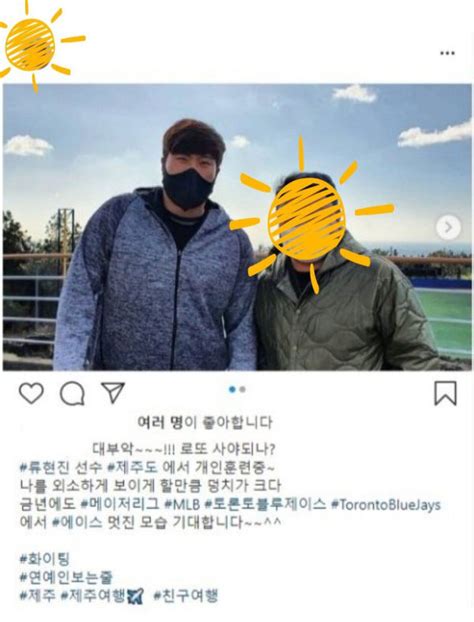Open the three-dot more options menu
474x622 pixels.
click(x=447, y=53)
